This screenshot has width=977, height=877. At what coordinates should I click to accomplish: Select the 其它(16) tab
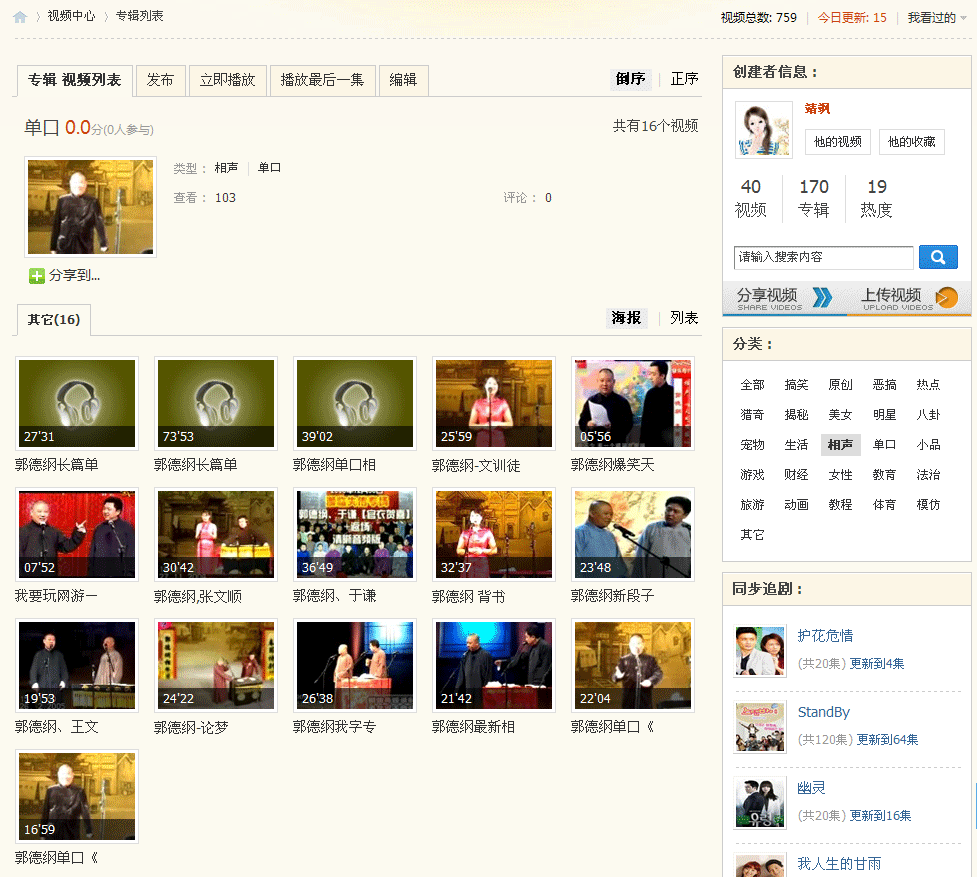[x=54, y=320]
